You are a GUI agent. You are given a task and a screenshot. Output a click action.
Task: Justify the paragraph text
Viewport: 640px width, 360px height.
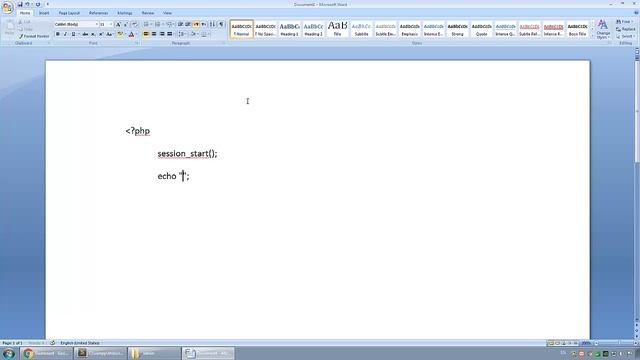[x=170, y=34]
